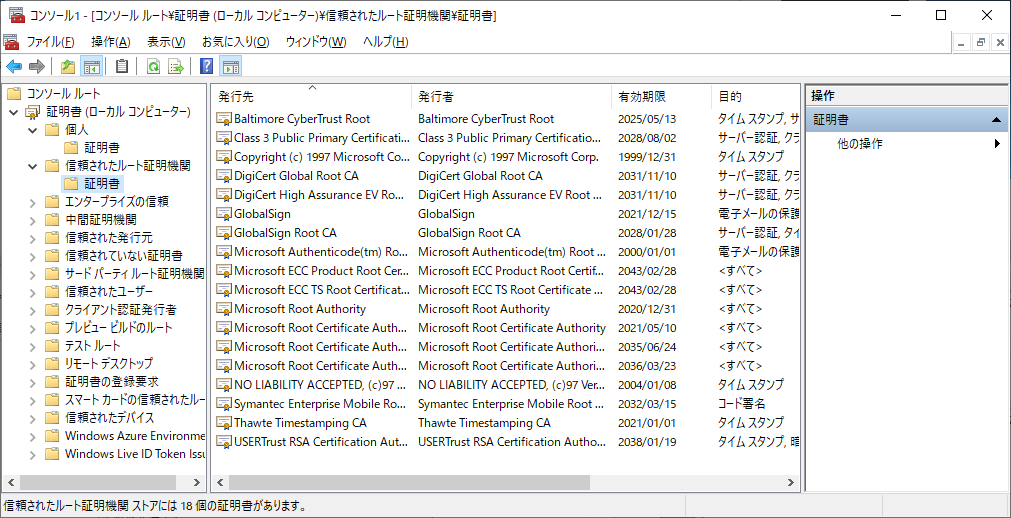Select 証明書 under 個人 folder
Image resolution: width=1011 pixels, height=518 pixels.
pyautogui.click(x=101, y=148)
